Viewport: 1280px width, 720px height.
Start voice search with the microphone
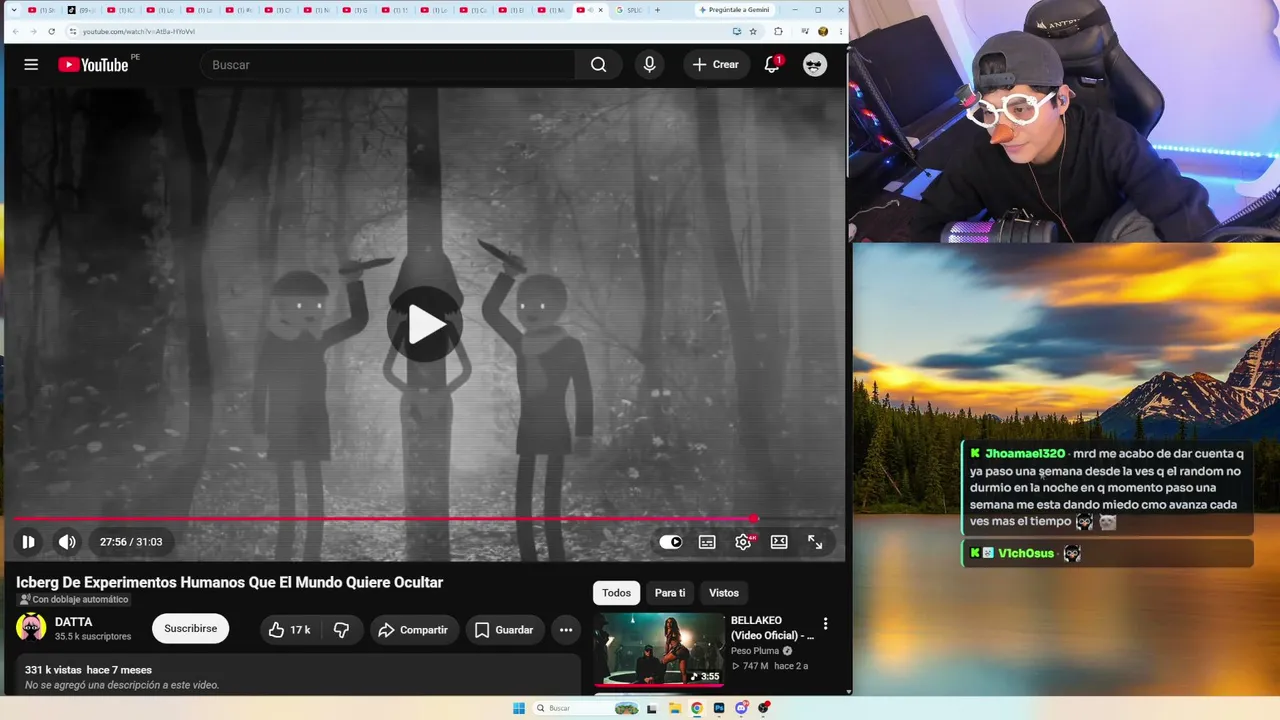650,65
